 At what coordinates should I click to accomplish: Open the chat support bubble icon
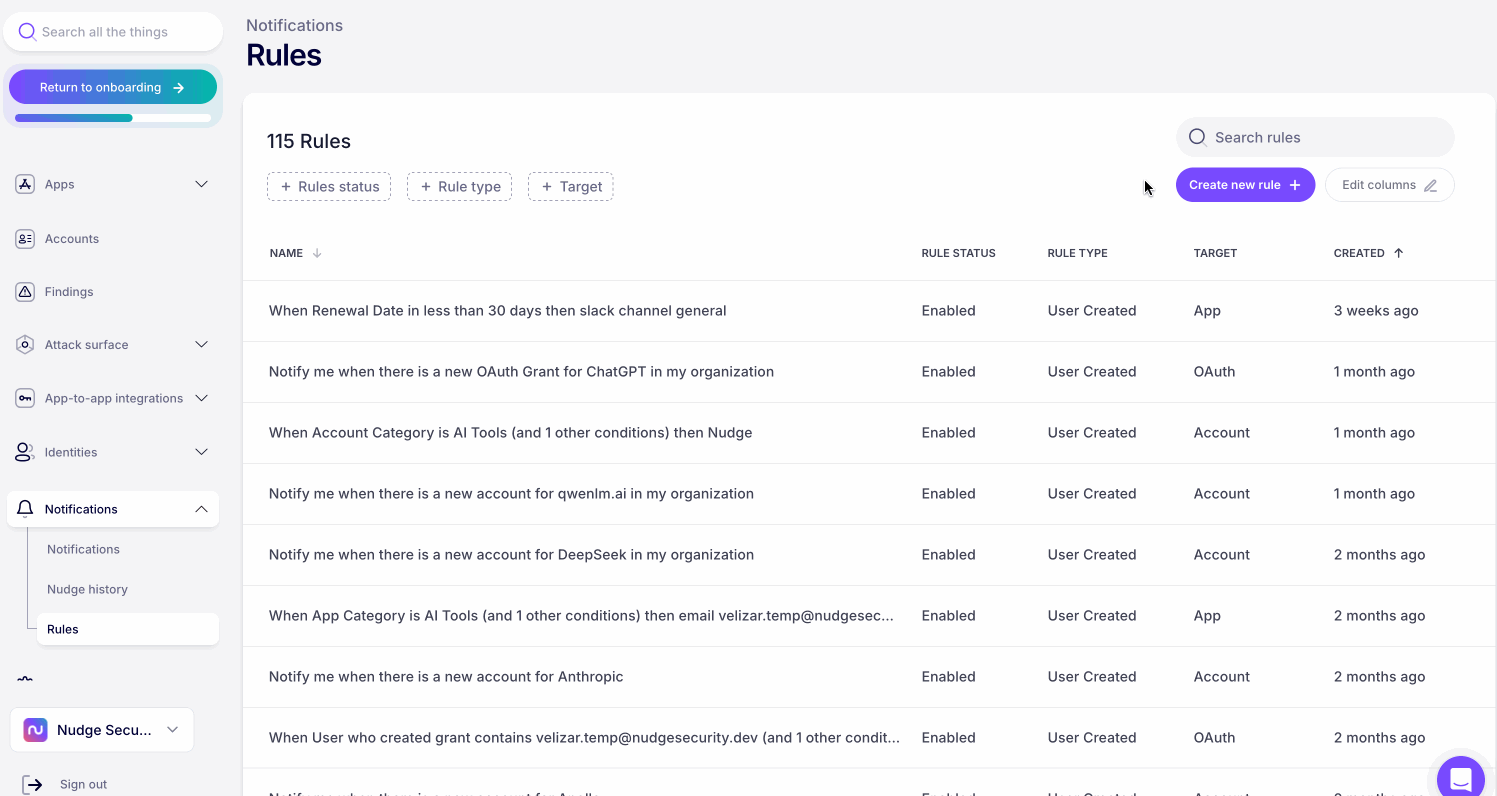(1460, 779)
